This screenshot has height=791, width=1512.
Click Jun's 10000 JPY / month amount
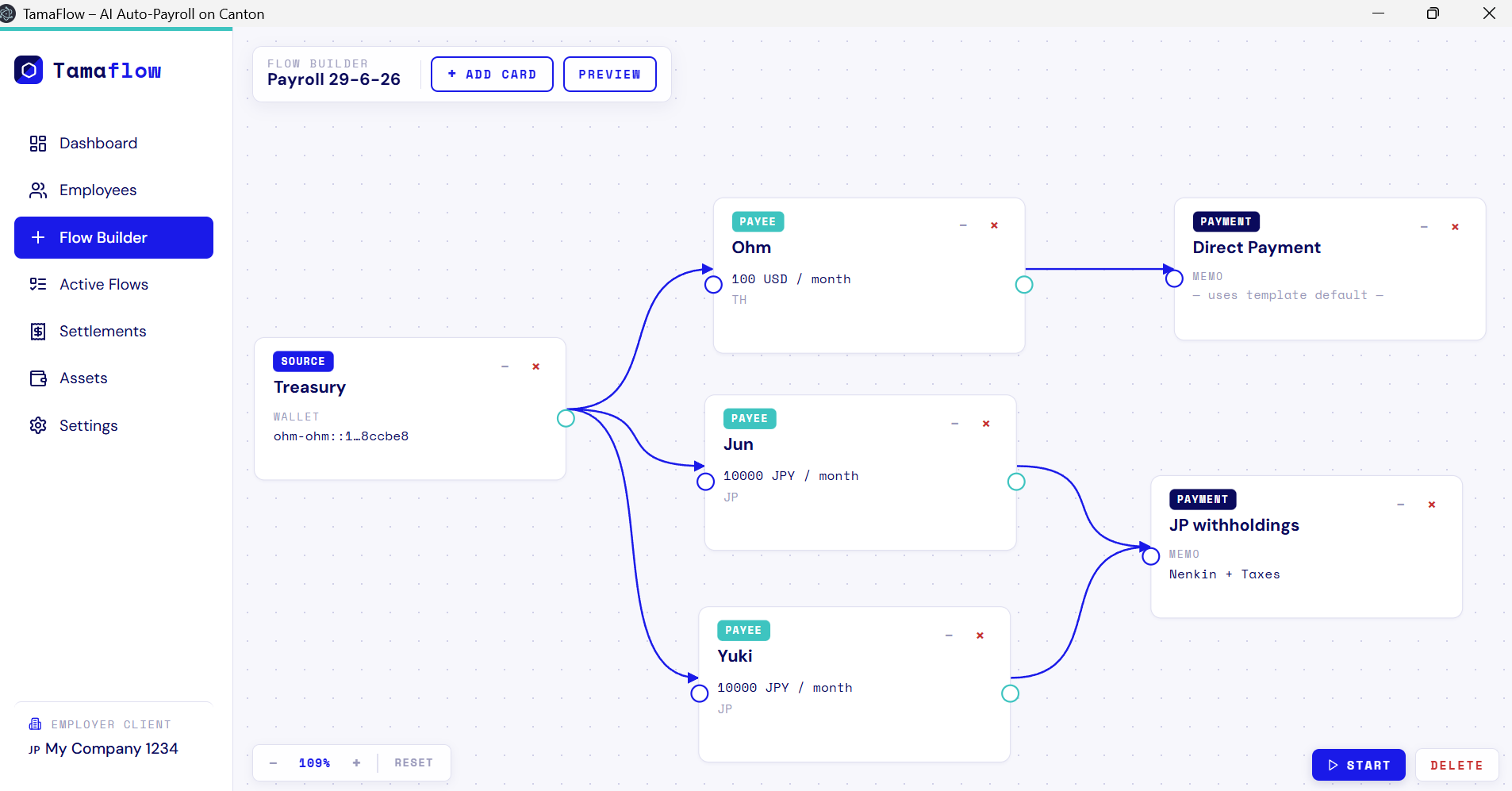[791, 476]
